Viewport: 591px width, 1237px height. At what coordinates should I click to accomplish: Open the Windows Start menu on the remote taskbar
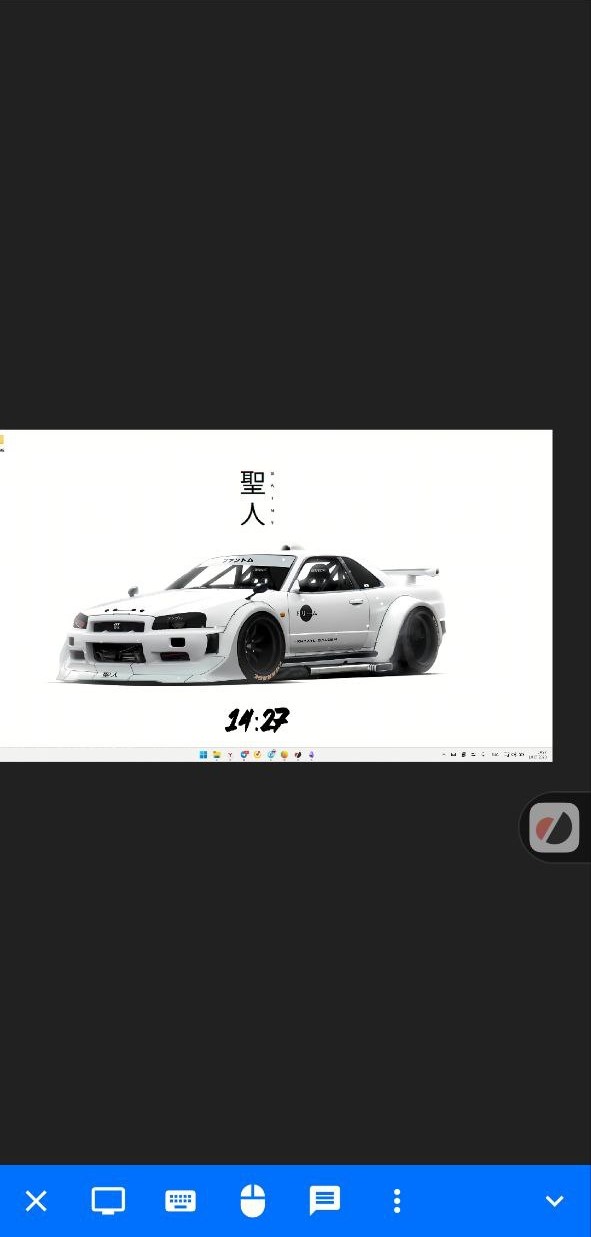click(x=203, y=755)
